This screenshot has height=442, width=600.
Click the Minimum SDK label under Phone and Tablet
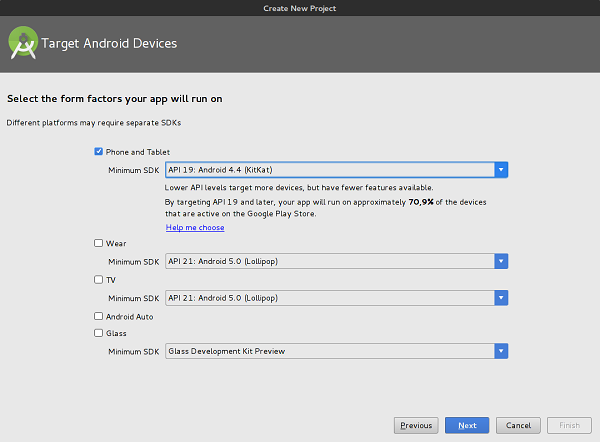click(x=134, y=170)
